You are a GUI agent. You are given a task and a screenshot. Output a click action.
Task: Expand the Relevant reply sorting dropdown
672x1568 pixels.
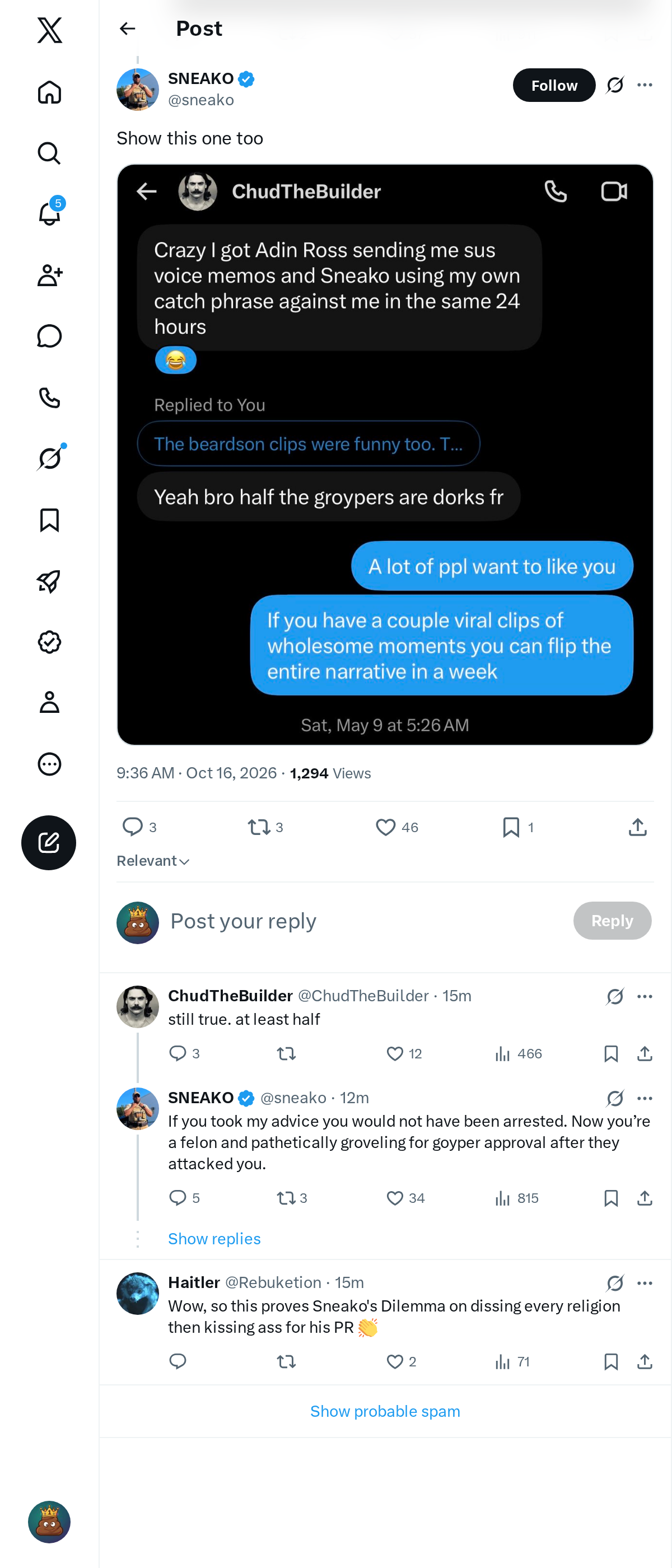(153, 861)
